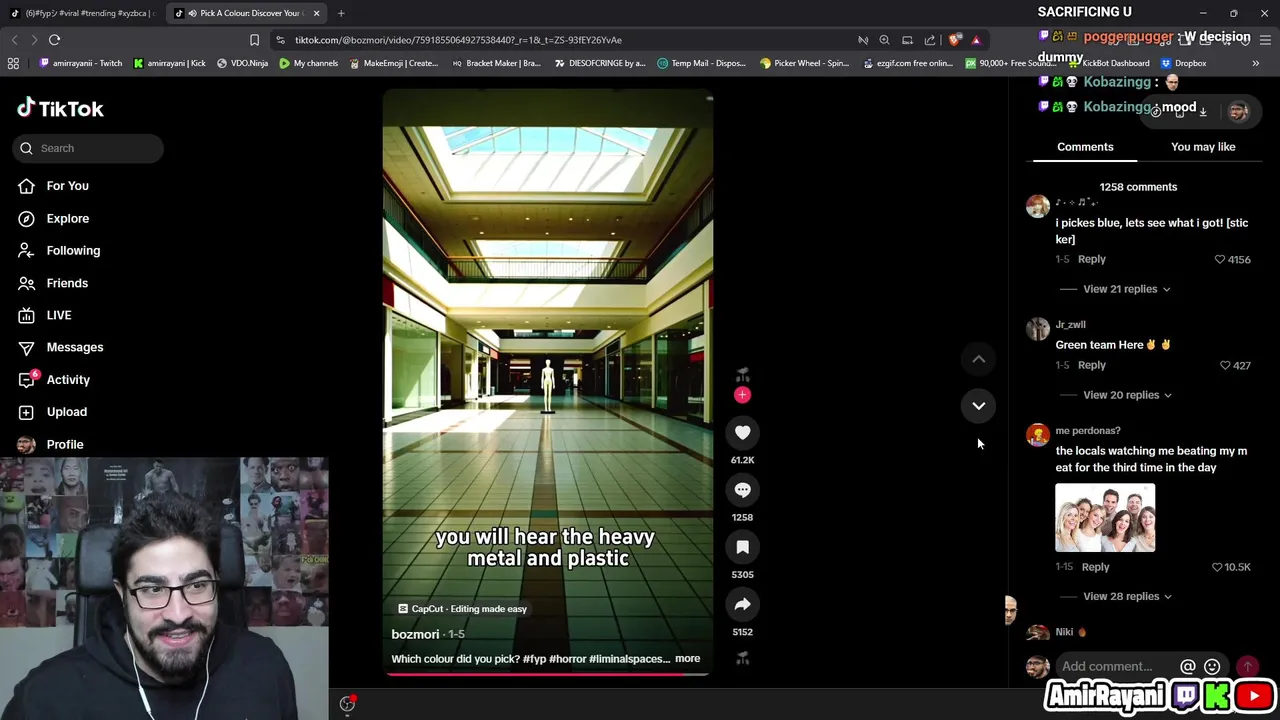Reply to the me perdonas? comment

coord(1095,567)
